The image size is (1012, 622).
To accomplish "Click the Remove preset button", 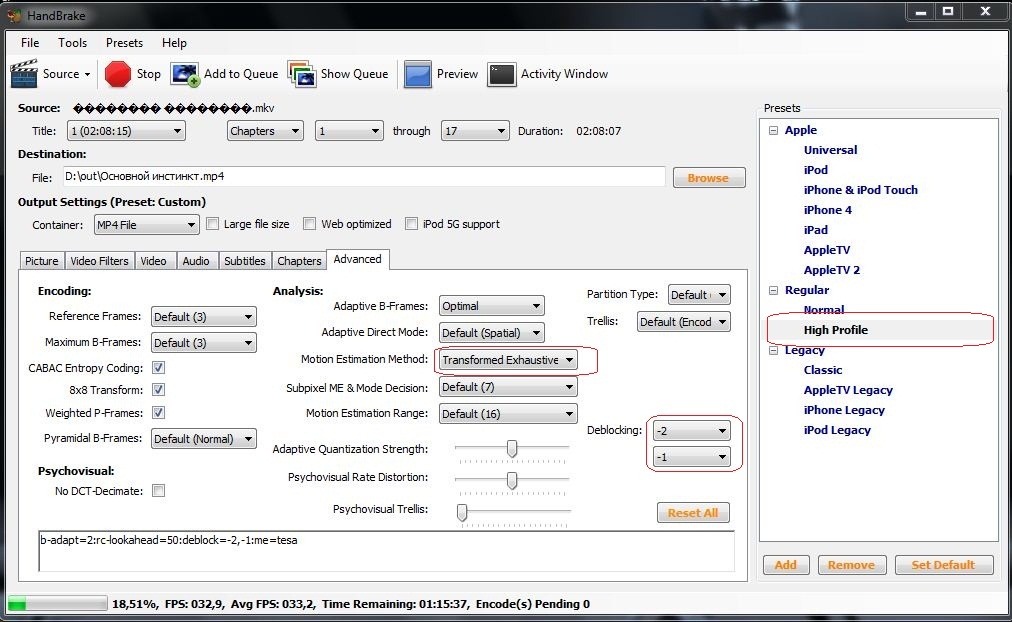I will [852, 565].
